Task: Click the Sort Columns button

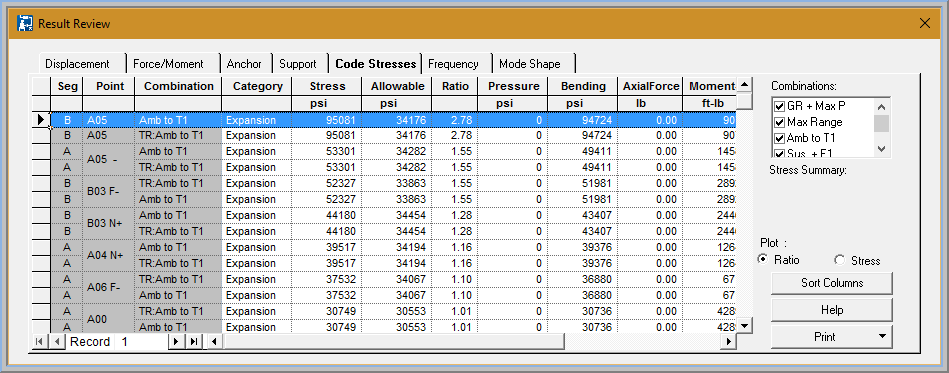Action: (832, 283)
